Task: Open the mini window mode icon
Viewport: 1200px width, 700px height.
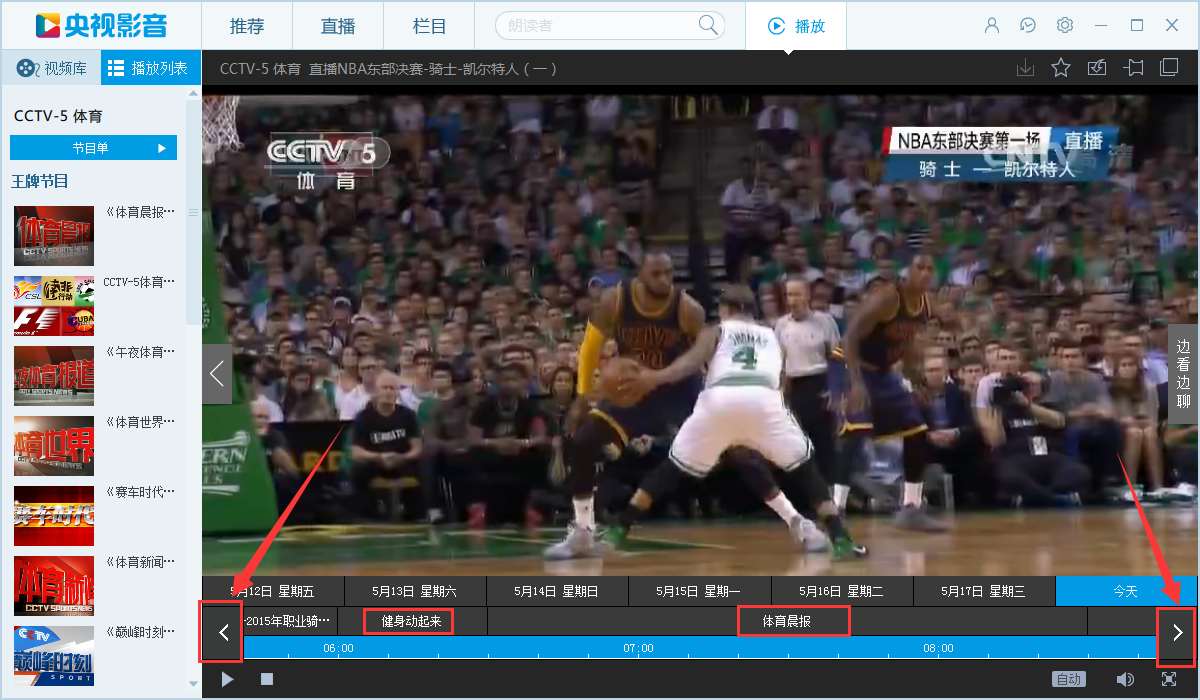Action: tap(1168, 68)
